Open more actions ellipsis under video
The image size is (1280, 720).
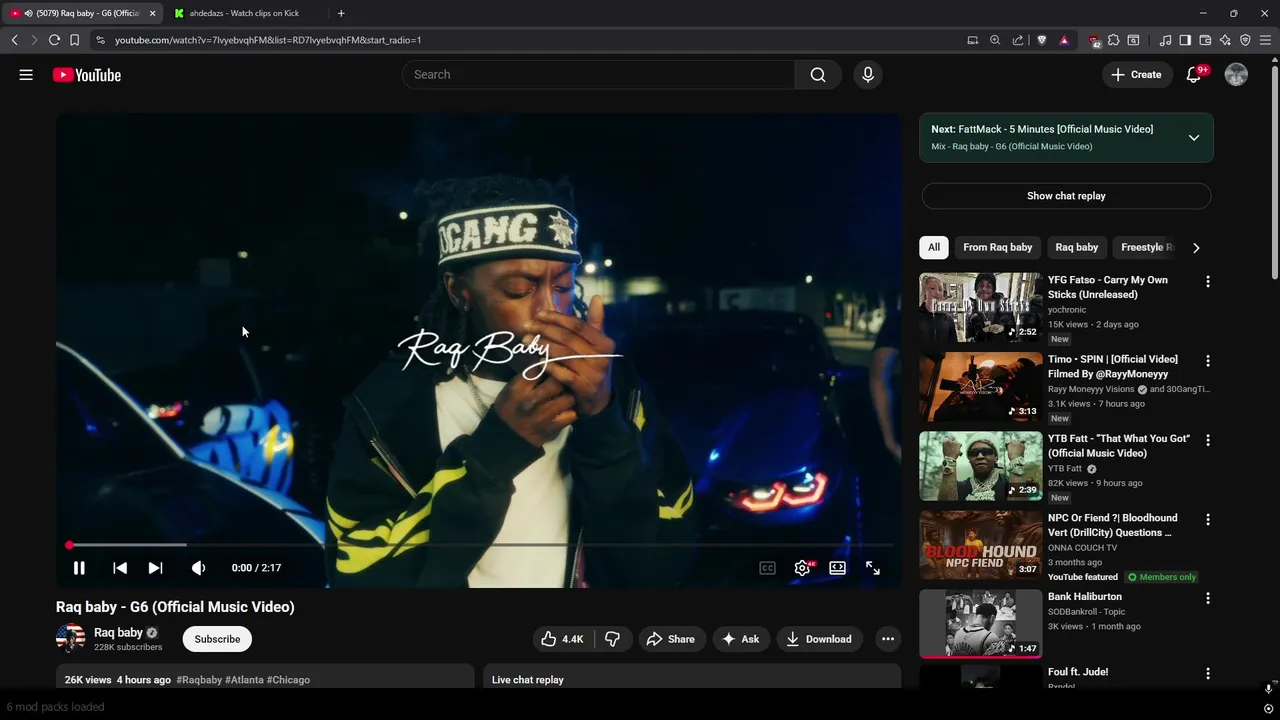tap(887, 639)
